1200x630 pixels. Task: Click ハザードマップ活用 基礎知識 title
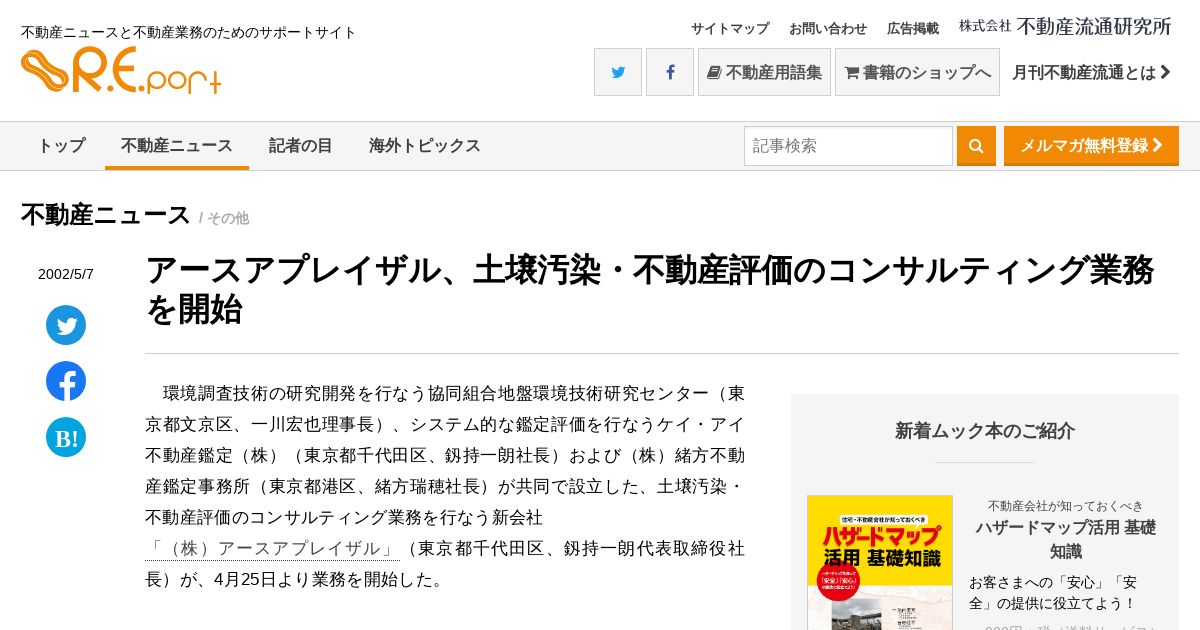(x=1065, y=539)
